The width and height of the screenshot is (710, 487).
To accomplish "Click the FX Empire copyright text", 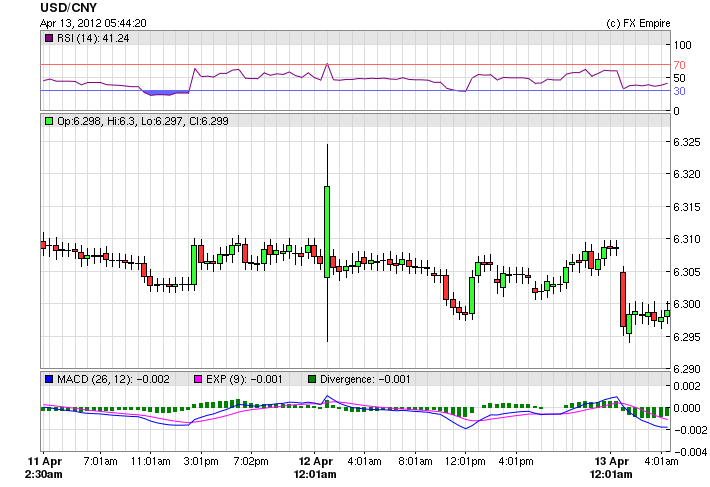I will (x=638, y=22).
